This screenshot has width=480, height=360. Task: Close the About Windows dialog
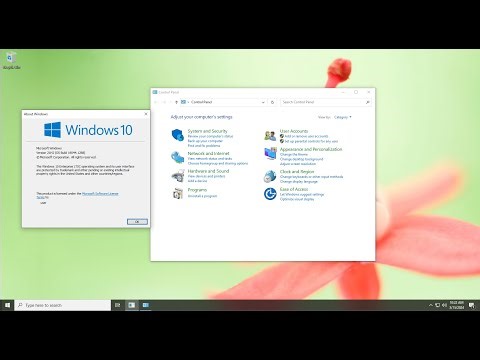(146, 114)
